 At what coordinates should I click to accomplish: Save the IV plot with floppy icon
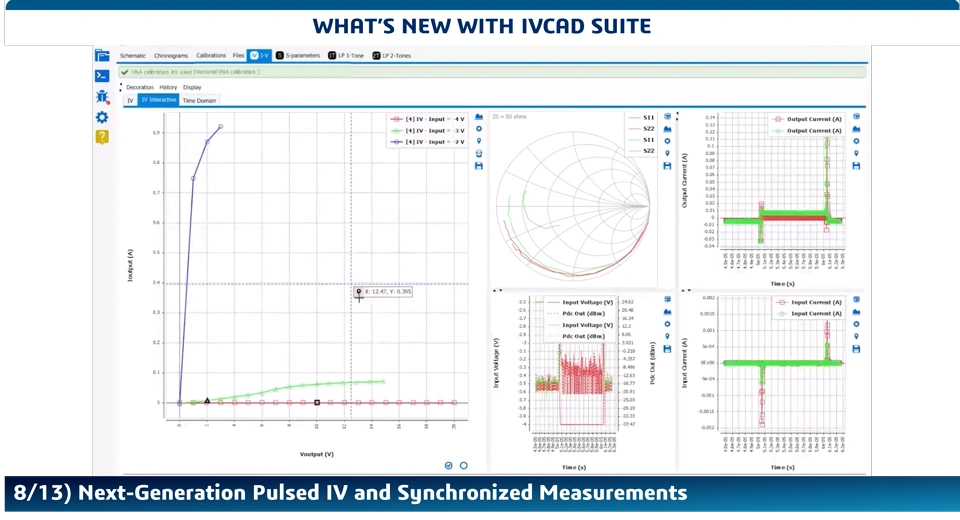(479, 166)
